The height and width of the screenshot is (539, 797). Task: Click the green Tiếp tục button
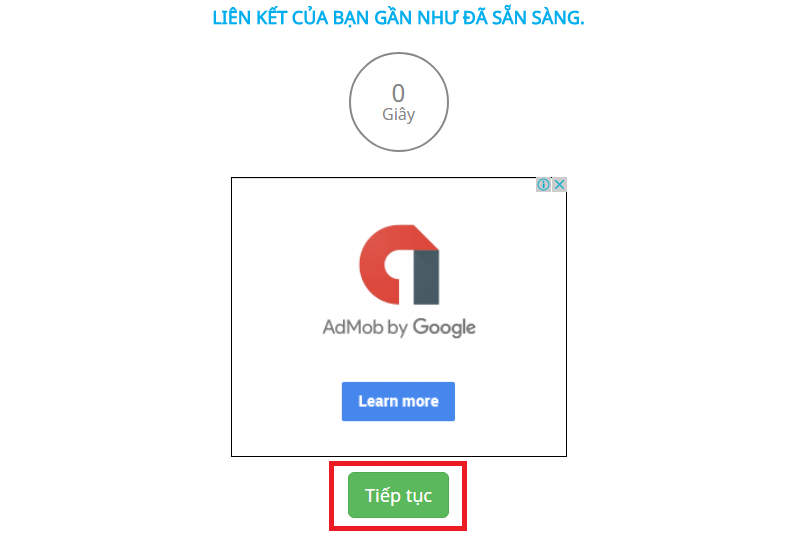click(x=398, y=495)
